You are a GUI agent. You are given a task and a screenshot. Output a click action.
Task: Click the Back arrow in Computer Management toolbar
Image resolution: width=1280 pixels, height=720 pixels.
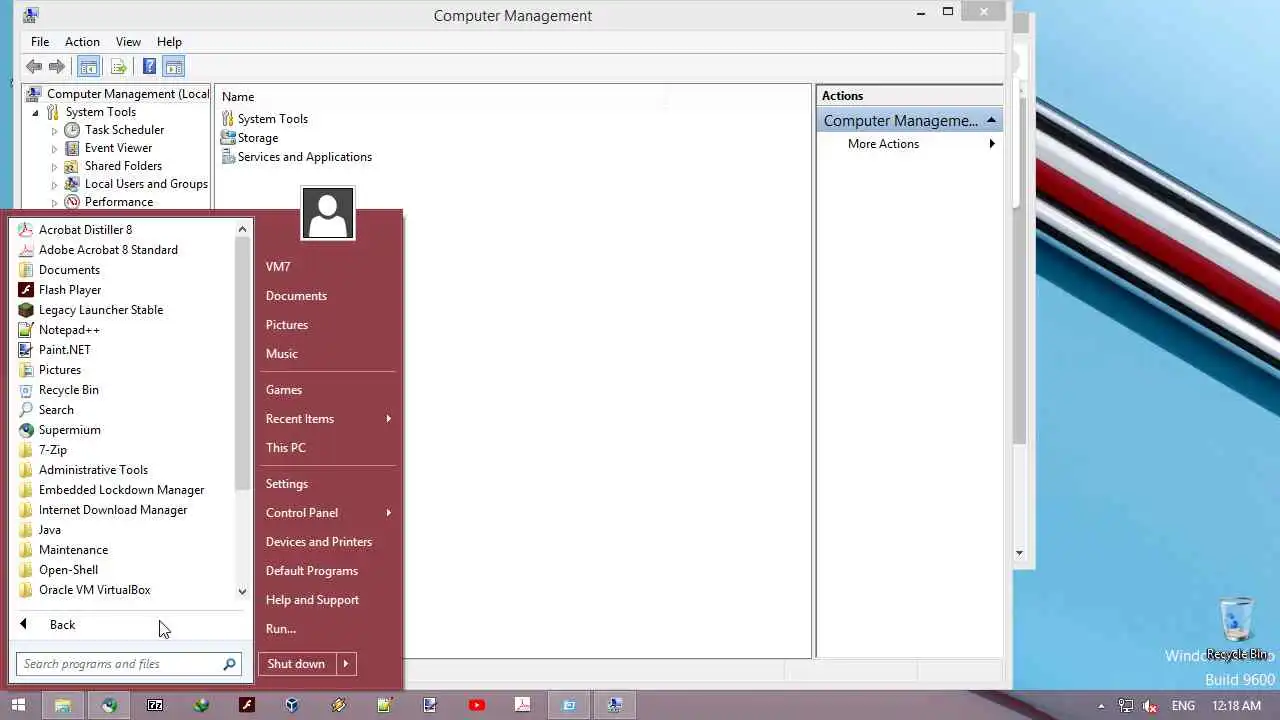tap(34, 67)
